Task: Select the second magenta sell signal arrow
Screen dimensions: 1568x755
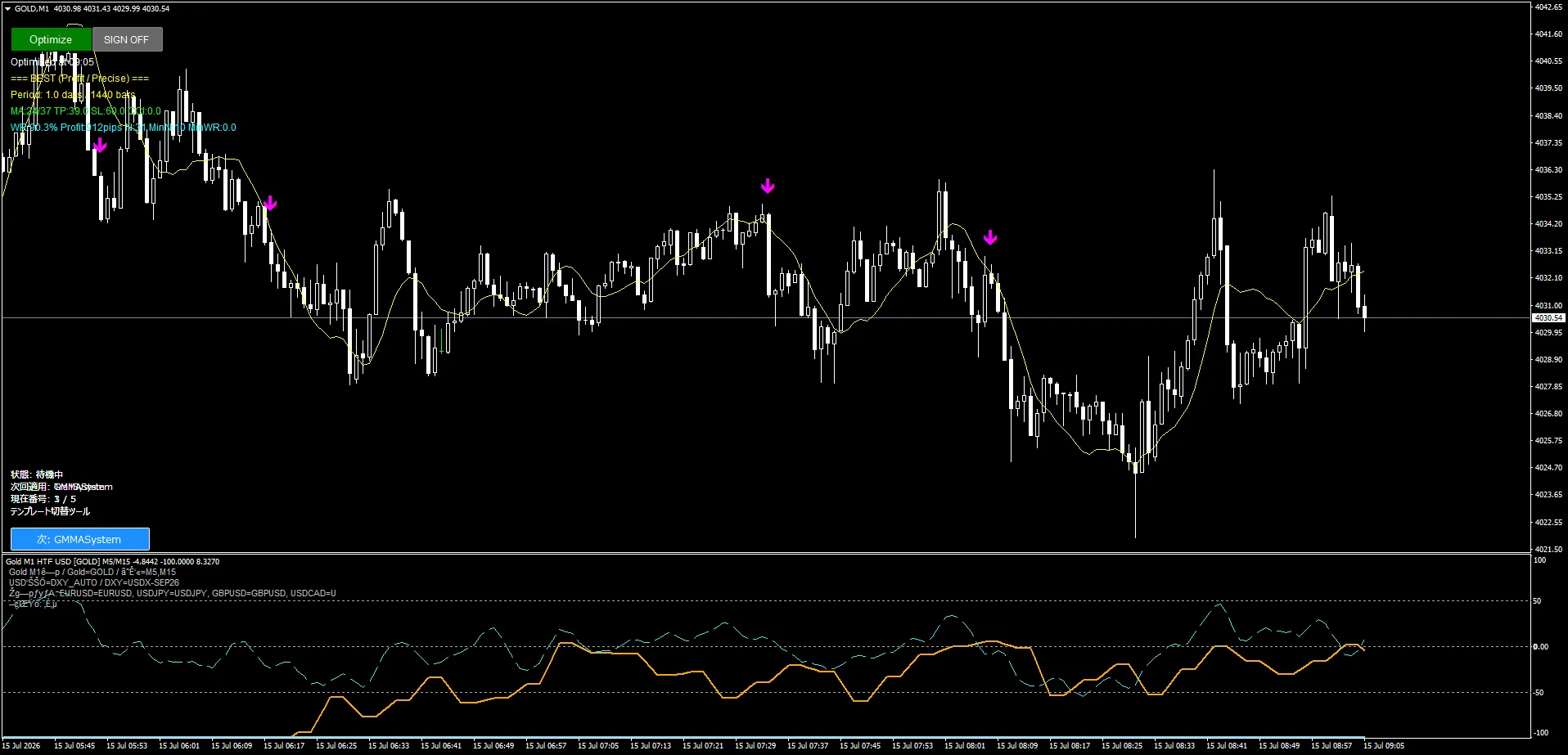Action: pos(270,204)
